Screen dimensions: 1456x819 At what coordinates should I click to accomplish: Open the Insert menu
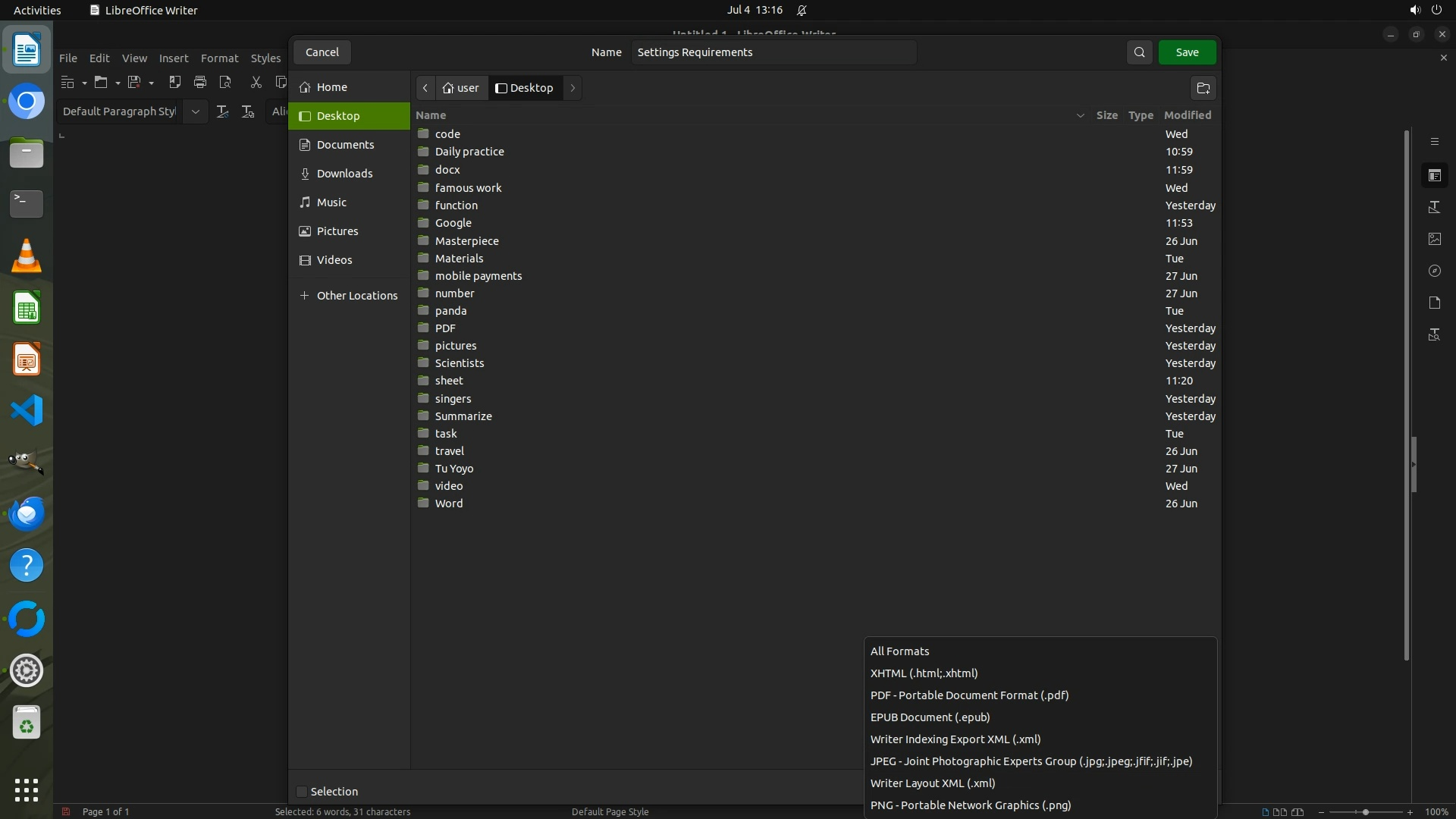coord(173,58)
